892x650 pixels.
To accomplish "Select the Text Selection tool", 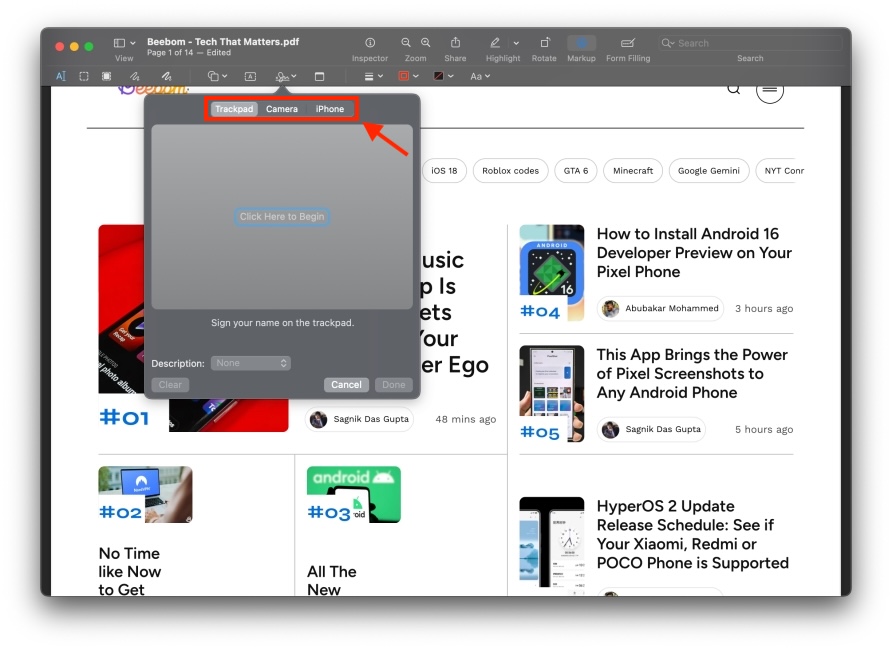I will (x=61, y=76).
